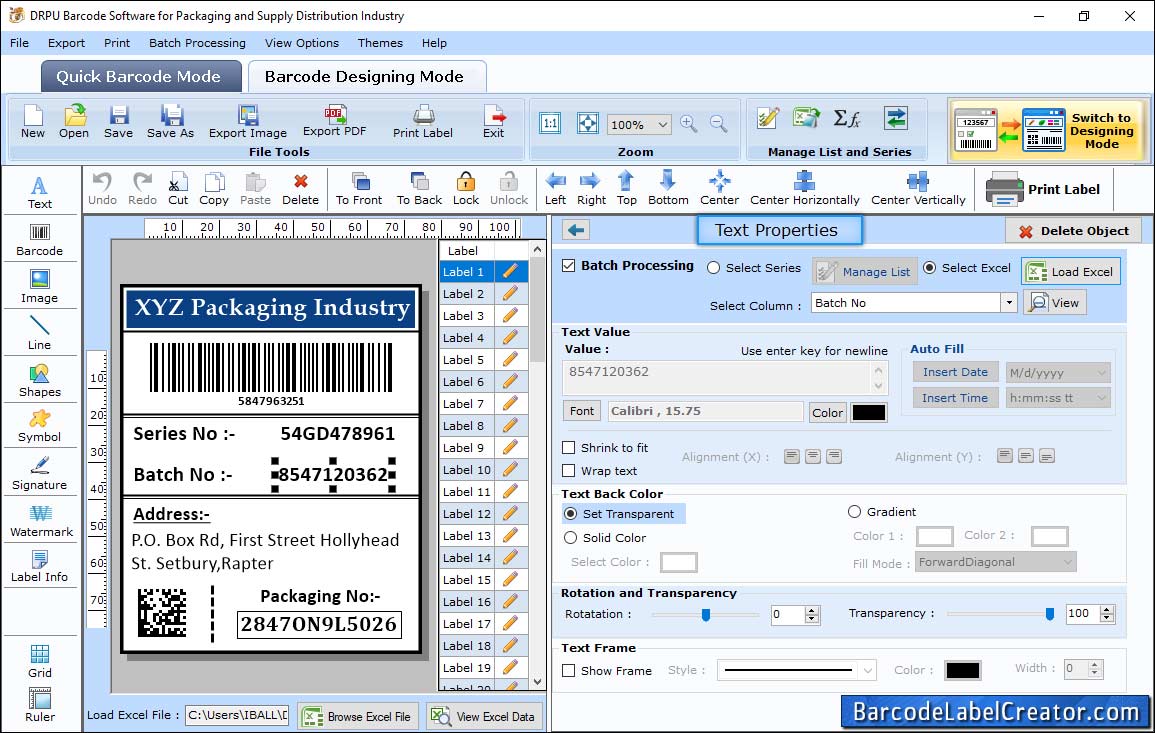This screenshot has height=733, width=1155.
Task: Open the View Options menu
Action: coord(302,43)
